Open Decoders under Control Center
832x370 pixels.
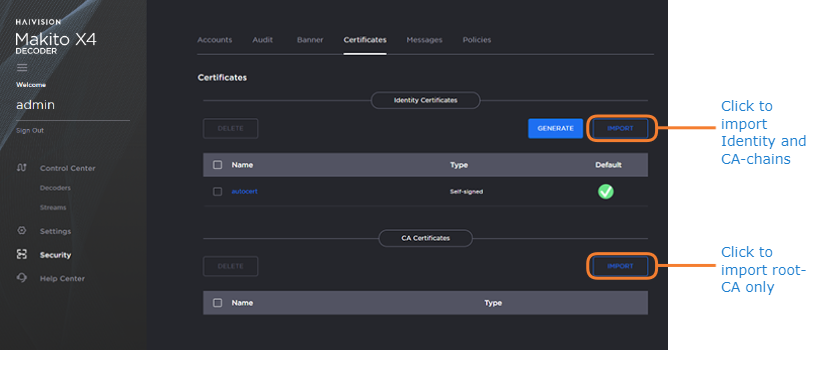[x=55, y=188]
